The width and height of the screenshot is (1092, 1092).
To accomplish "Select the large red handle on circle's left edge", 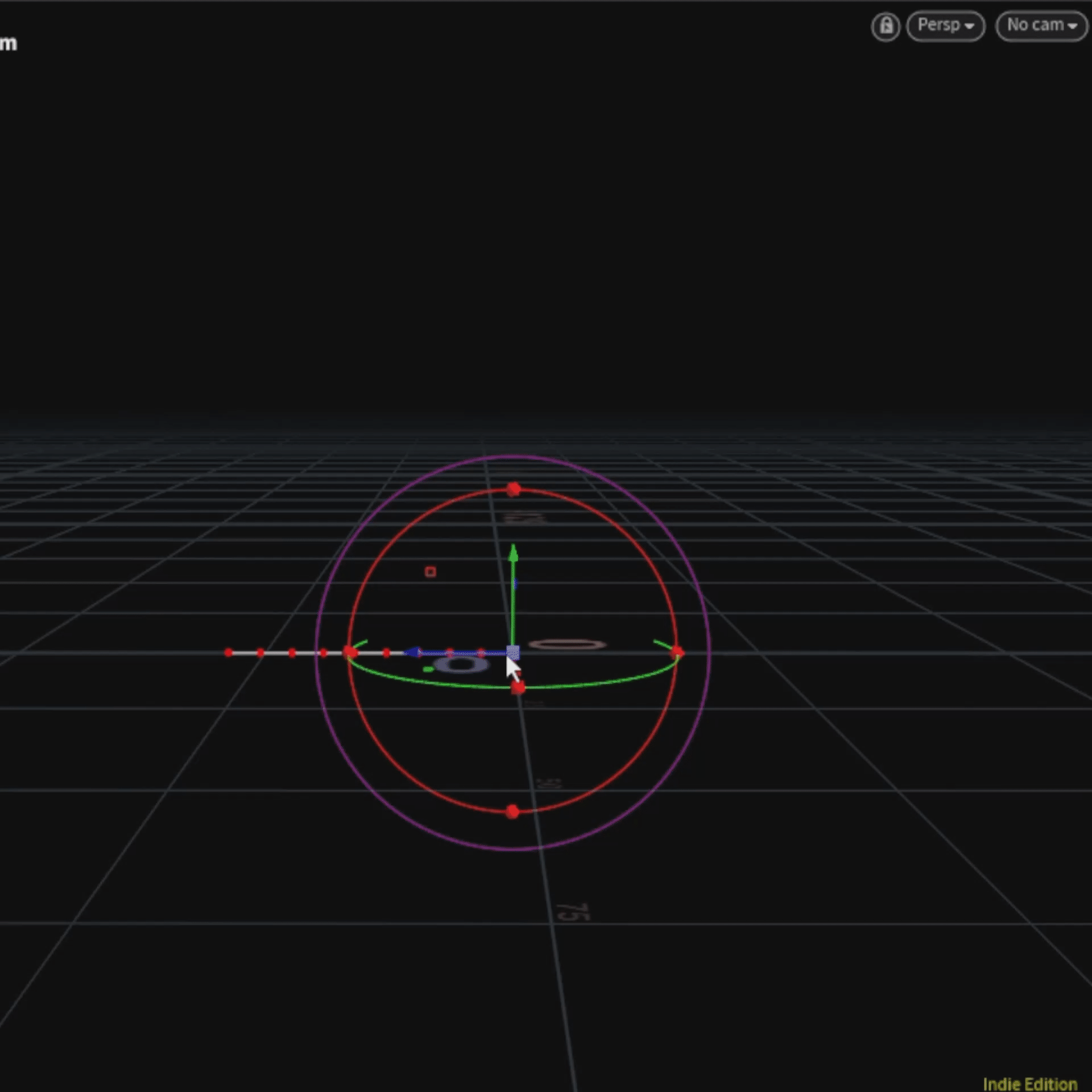I will [350, 652].
